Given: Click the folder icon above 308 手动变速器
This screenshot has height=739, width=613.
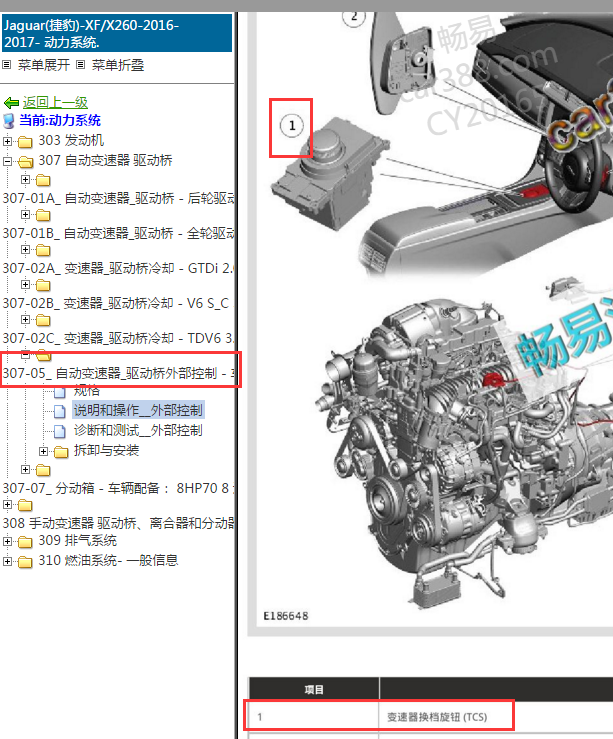Looking at the screenshot, I should [25, 505].
